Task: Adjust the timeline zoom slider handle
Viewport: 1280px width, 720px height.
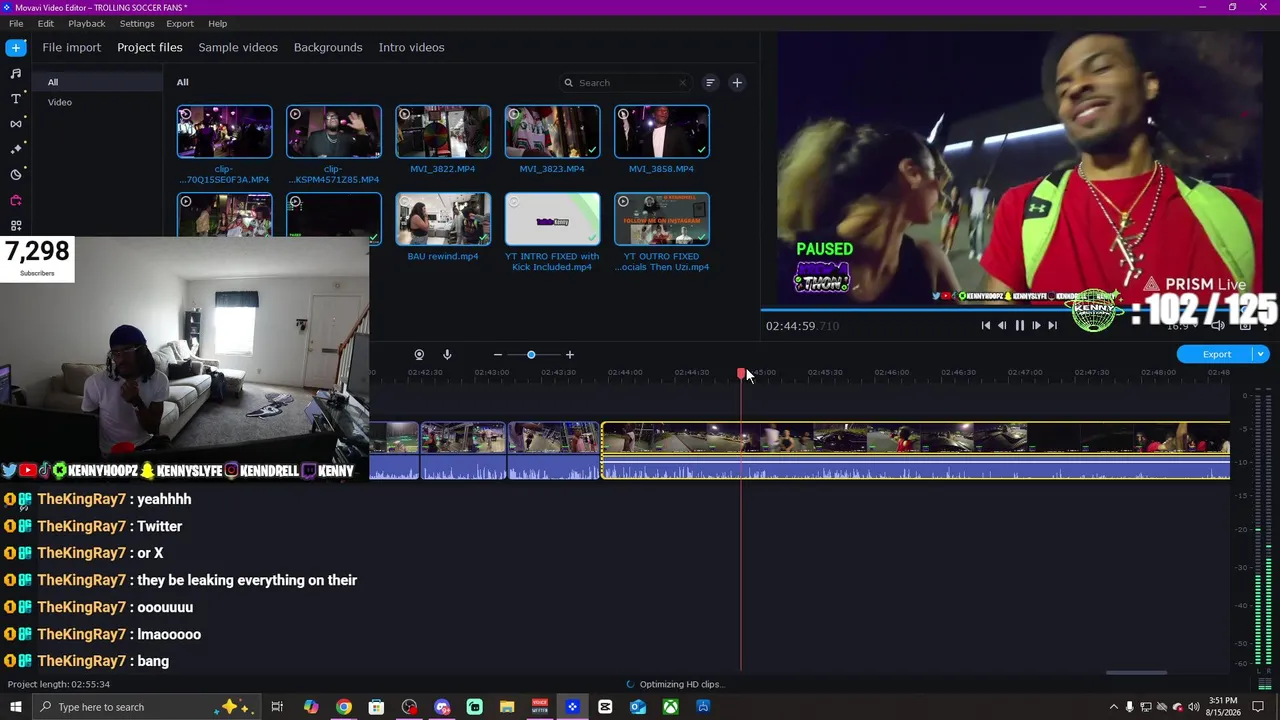Action: [531, 354]
